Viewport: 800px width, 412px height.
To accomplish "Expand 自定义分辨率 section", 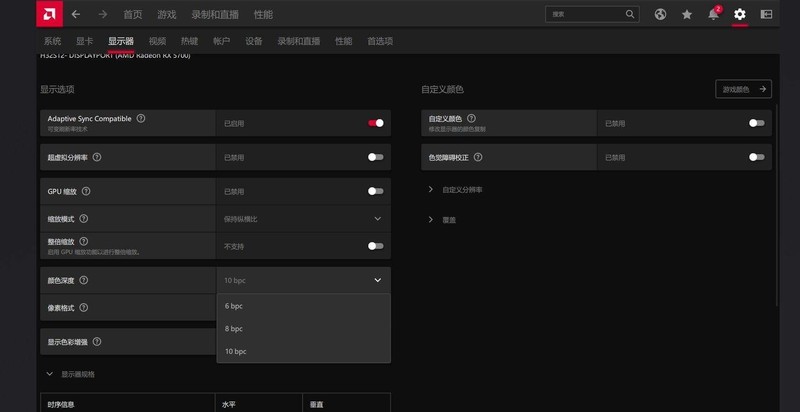I will pos(456,190).
